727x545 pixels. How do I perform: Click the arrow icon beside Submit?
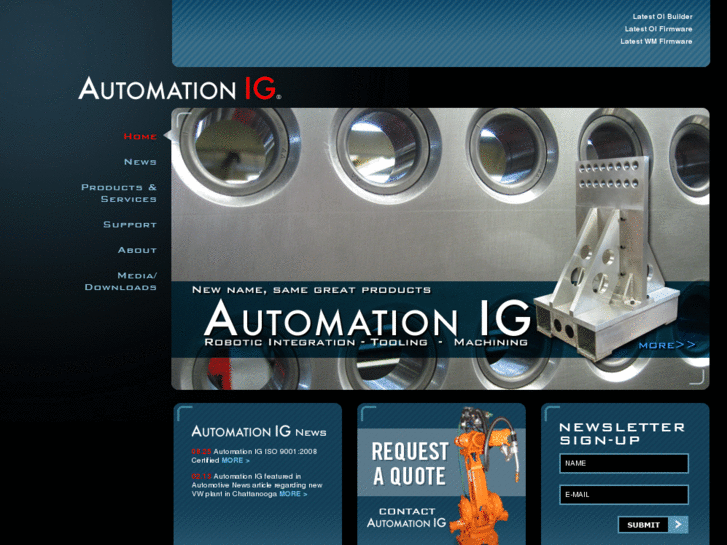(678, 525)
